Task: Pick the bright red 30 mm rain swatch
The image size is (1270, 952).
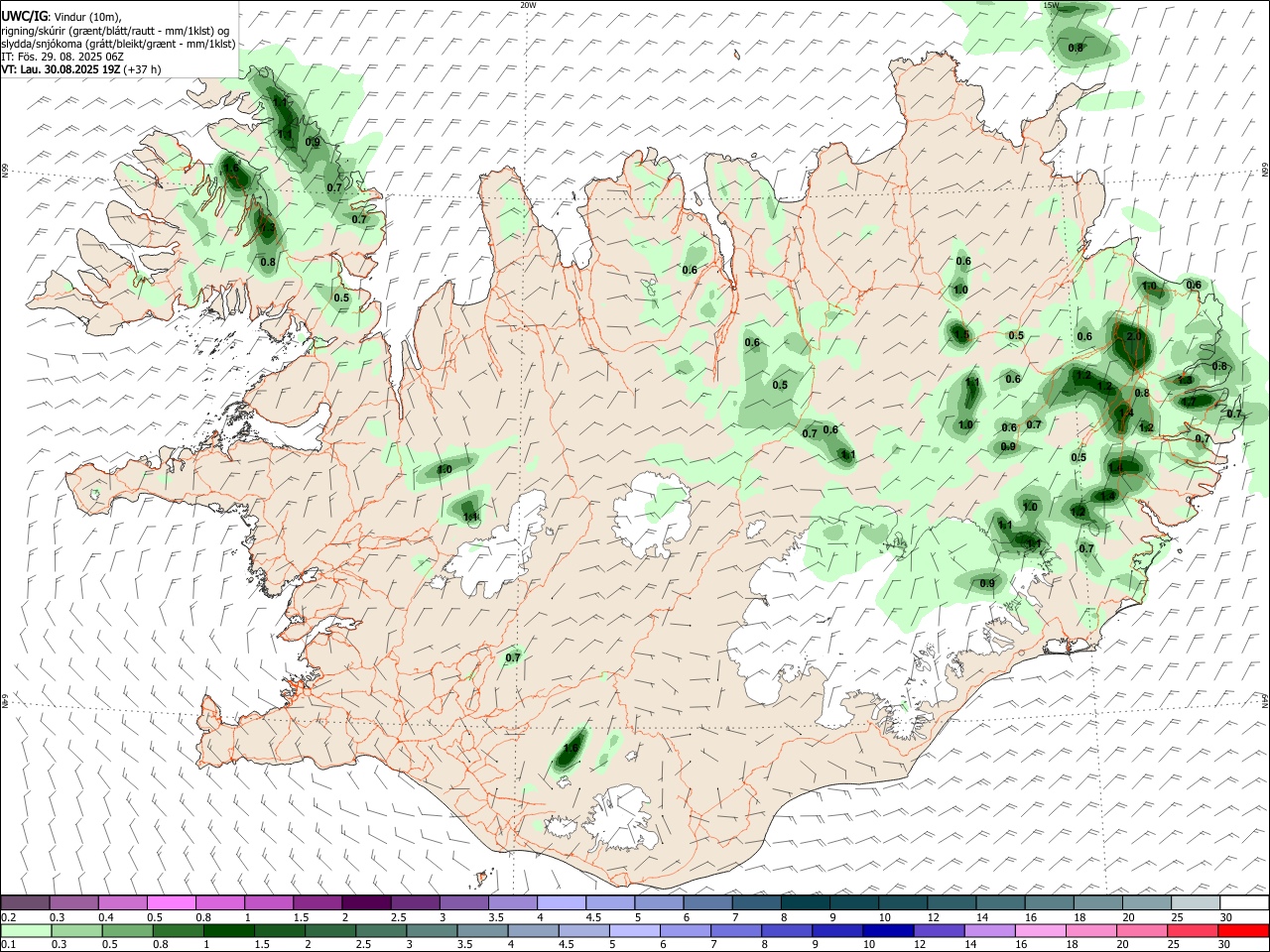Action: 1244,930
